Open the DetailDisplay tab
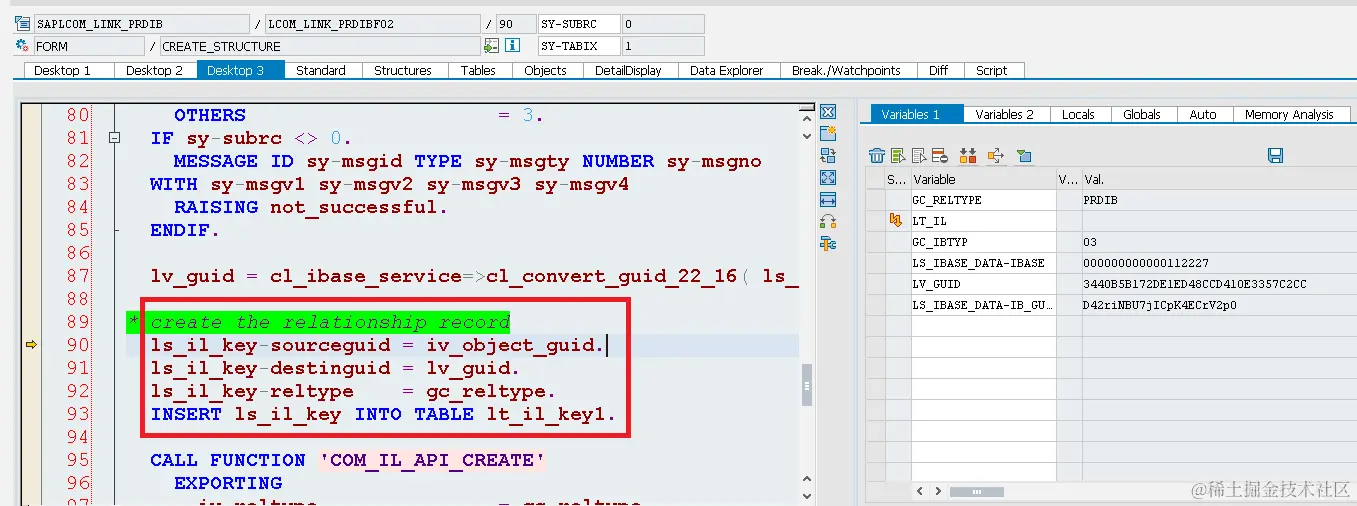The image size is (1357, 506). pyautogui.click(x=628, y=70)
